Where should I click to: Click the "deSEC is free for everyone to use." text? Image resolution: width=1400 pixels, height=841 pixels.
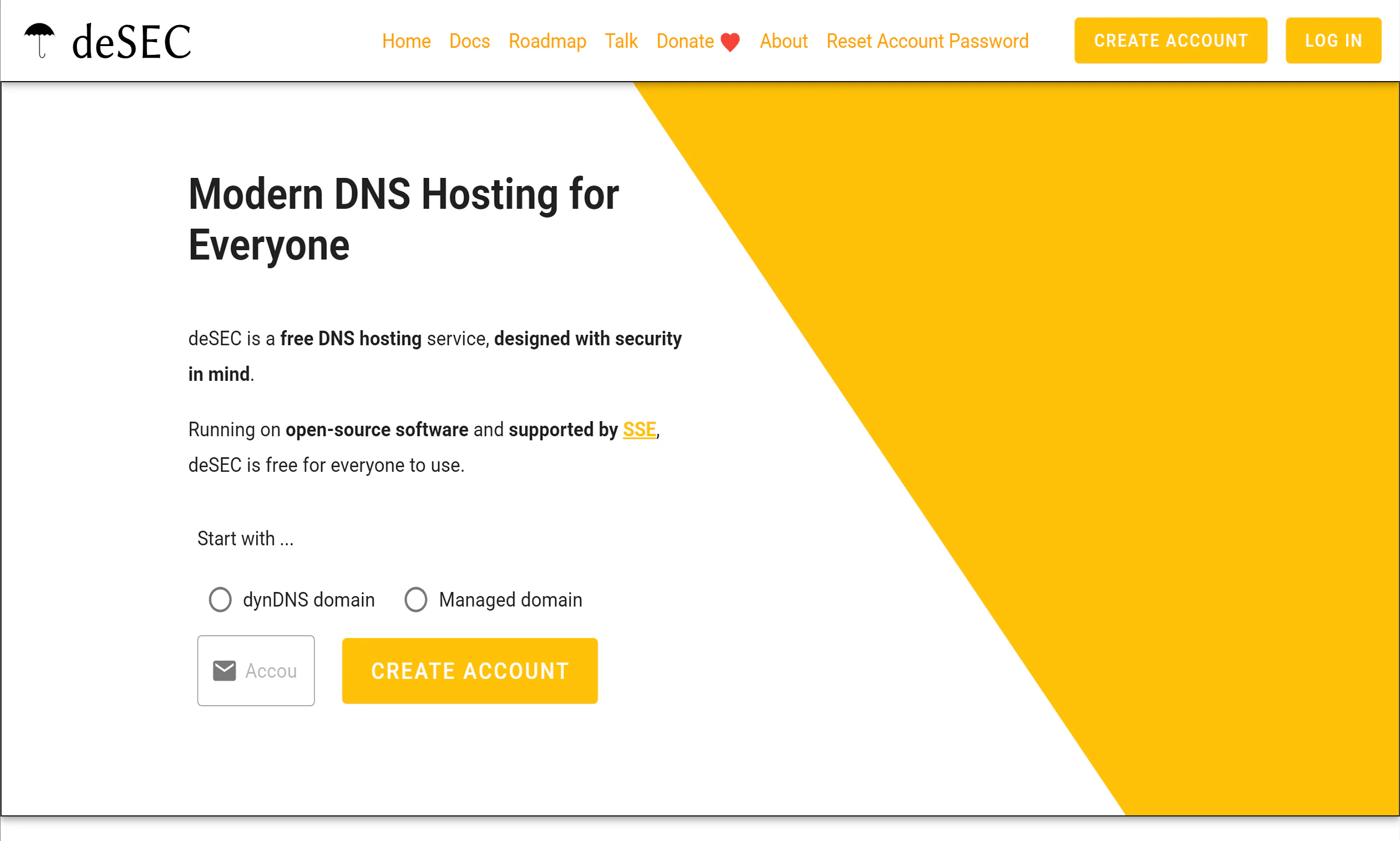click(326, 465)
